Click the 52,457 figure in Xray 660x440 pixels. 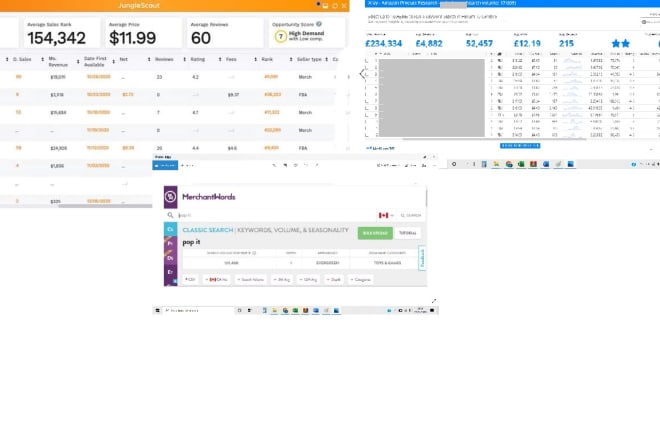click(479, 43)
